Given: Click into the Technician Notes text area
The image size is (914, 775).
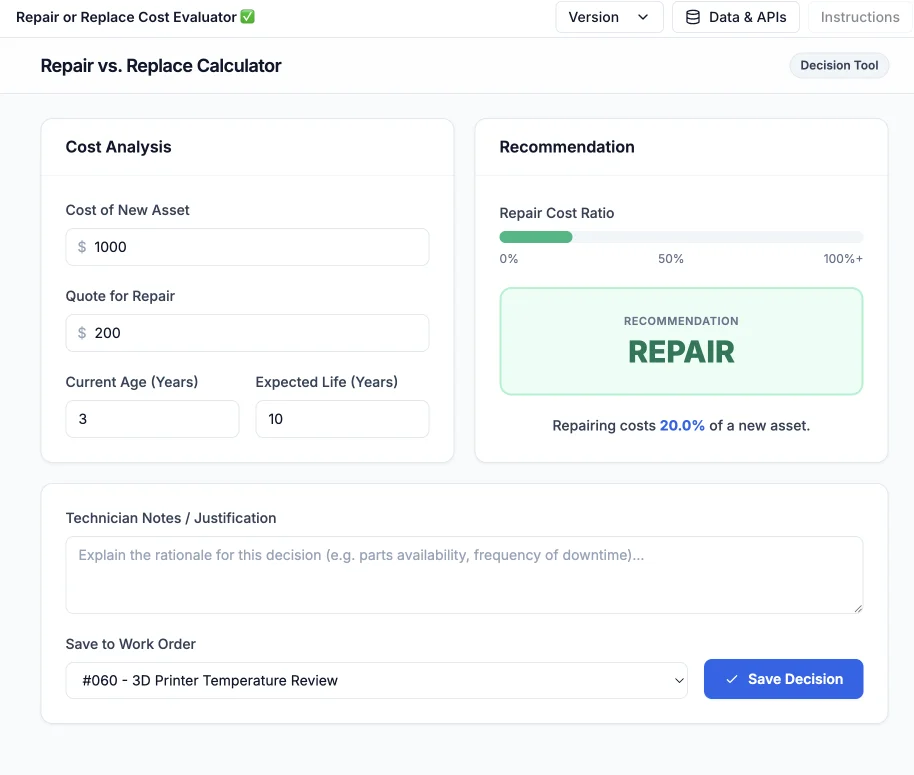Looking at the screenshot, I should coord(464,575).
